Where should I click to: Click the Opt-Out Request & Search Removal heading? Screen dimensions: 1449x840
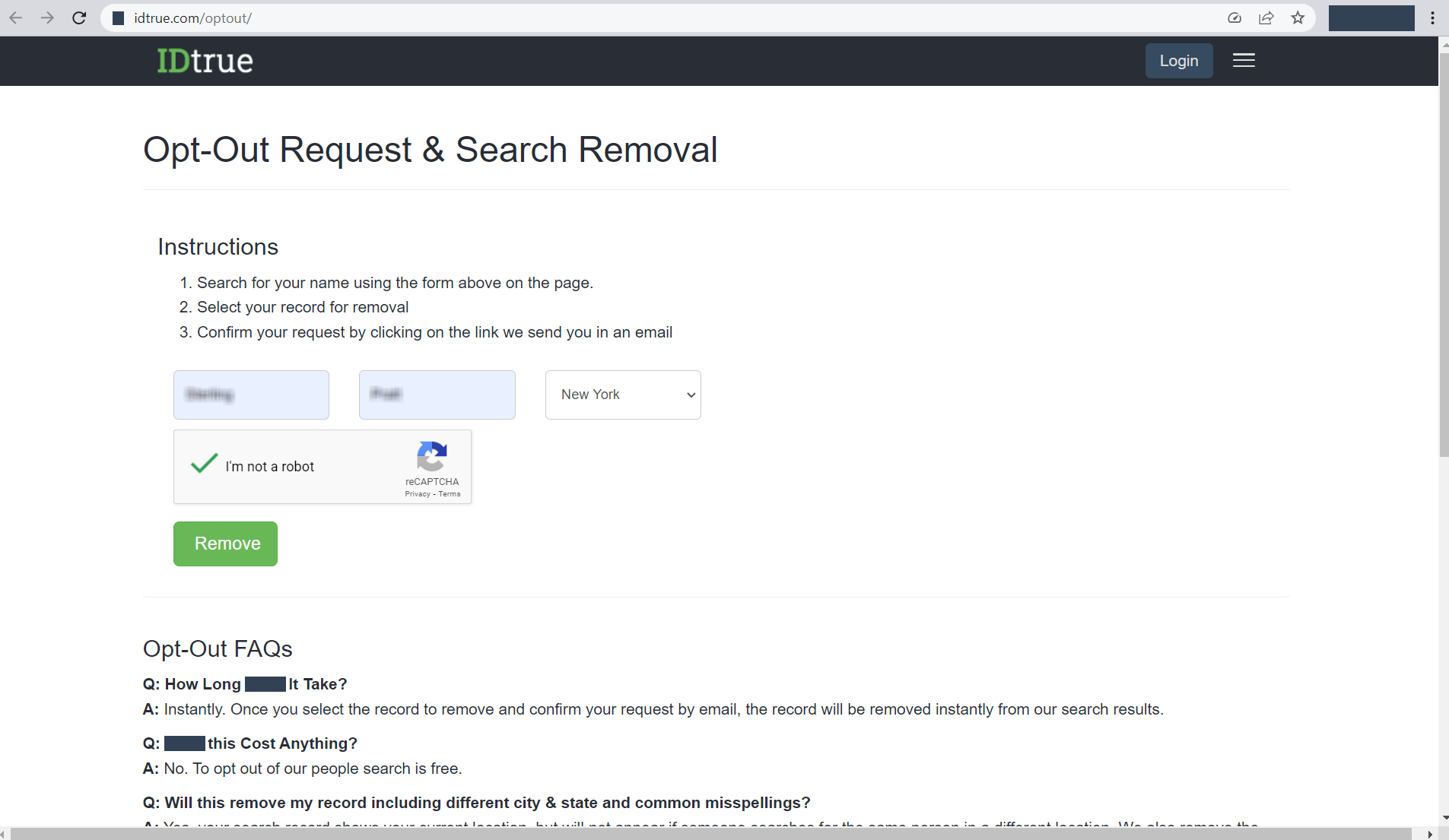pyautogui.click(x=431, y=150)
